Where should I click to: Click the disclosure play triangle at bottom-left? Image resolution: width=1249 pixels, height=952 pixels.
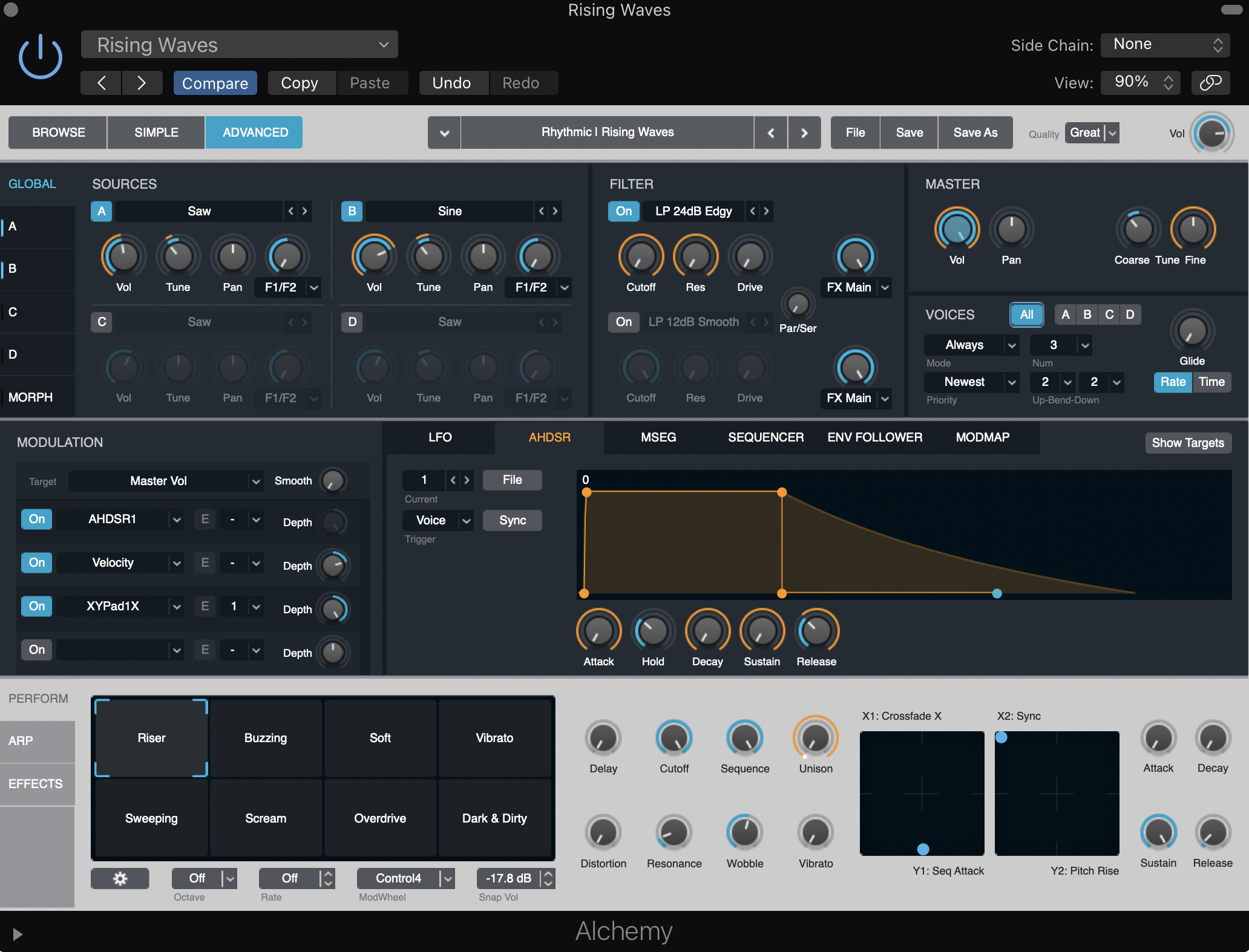pyautogui.click(x=18, y=934)
